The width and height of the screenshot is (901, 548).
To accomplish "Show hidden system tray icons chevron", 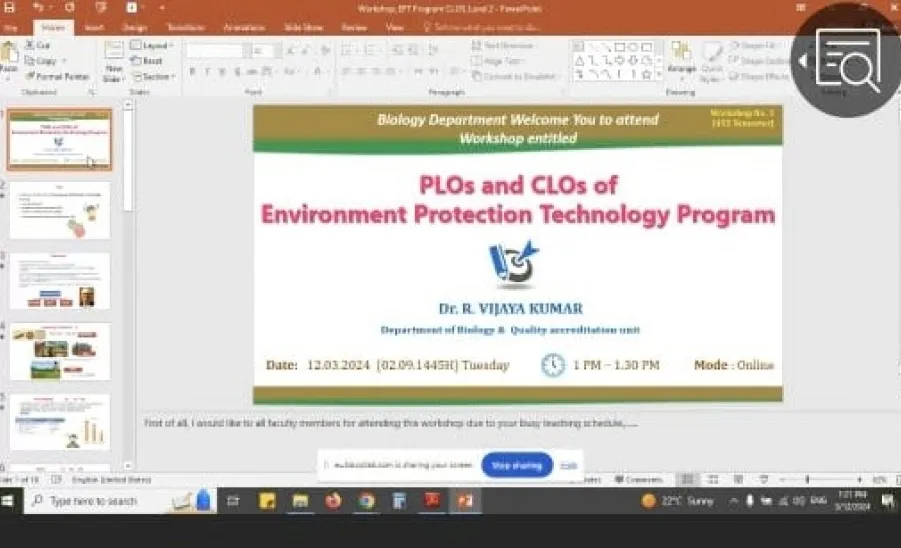I will pos(733,501).
